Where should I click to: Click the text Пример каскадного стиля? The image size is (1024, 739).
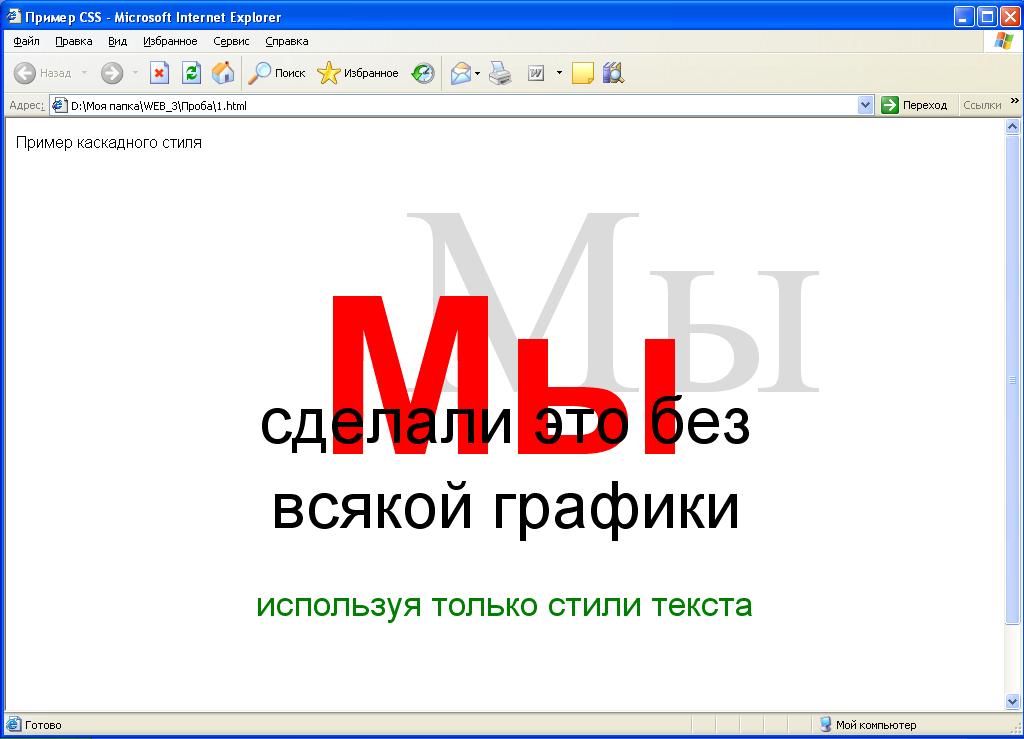[108, 142]
